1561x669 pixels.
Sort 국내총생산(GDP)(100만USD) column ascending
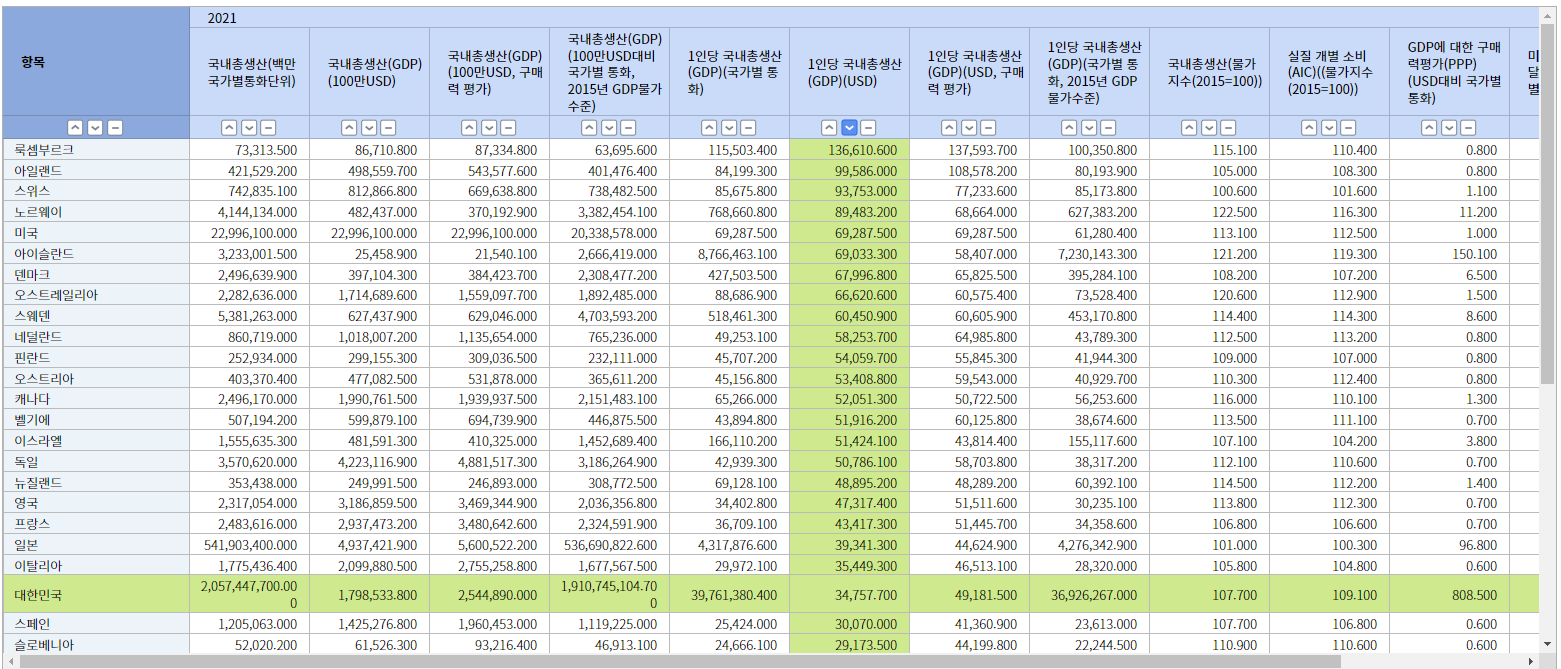click(x=349, y=128)
